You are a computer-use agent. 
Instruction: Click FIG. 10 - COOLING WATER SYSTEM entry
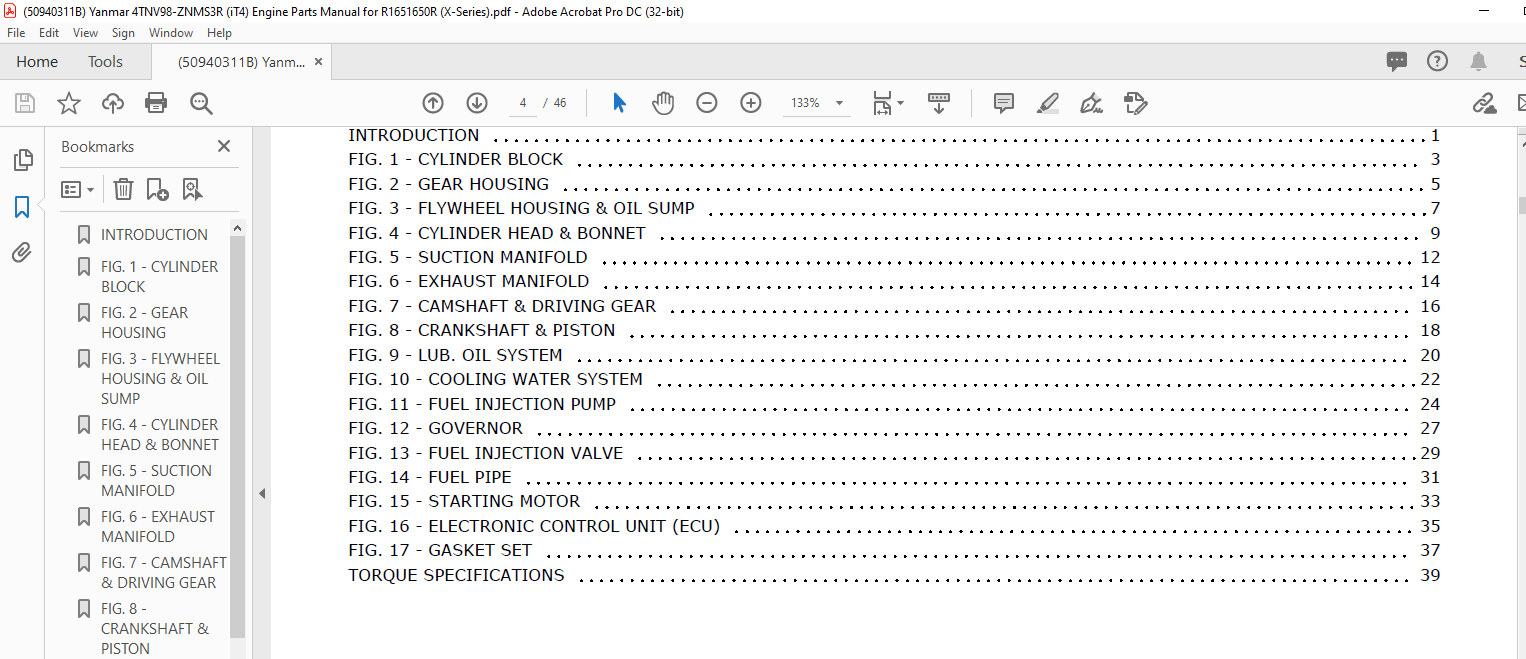[x=495, y=379]
